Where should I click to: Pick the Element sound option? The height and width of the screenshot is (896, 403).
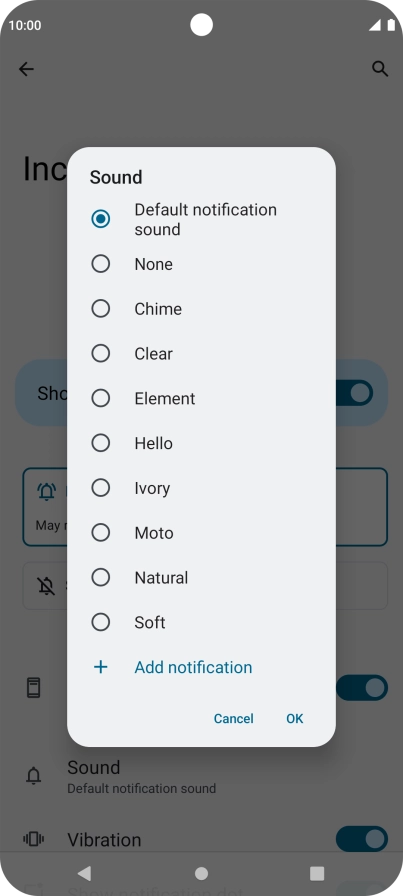(201, 398)
